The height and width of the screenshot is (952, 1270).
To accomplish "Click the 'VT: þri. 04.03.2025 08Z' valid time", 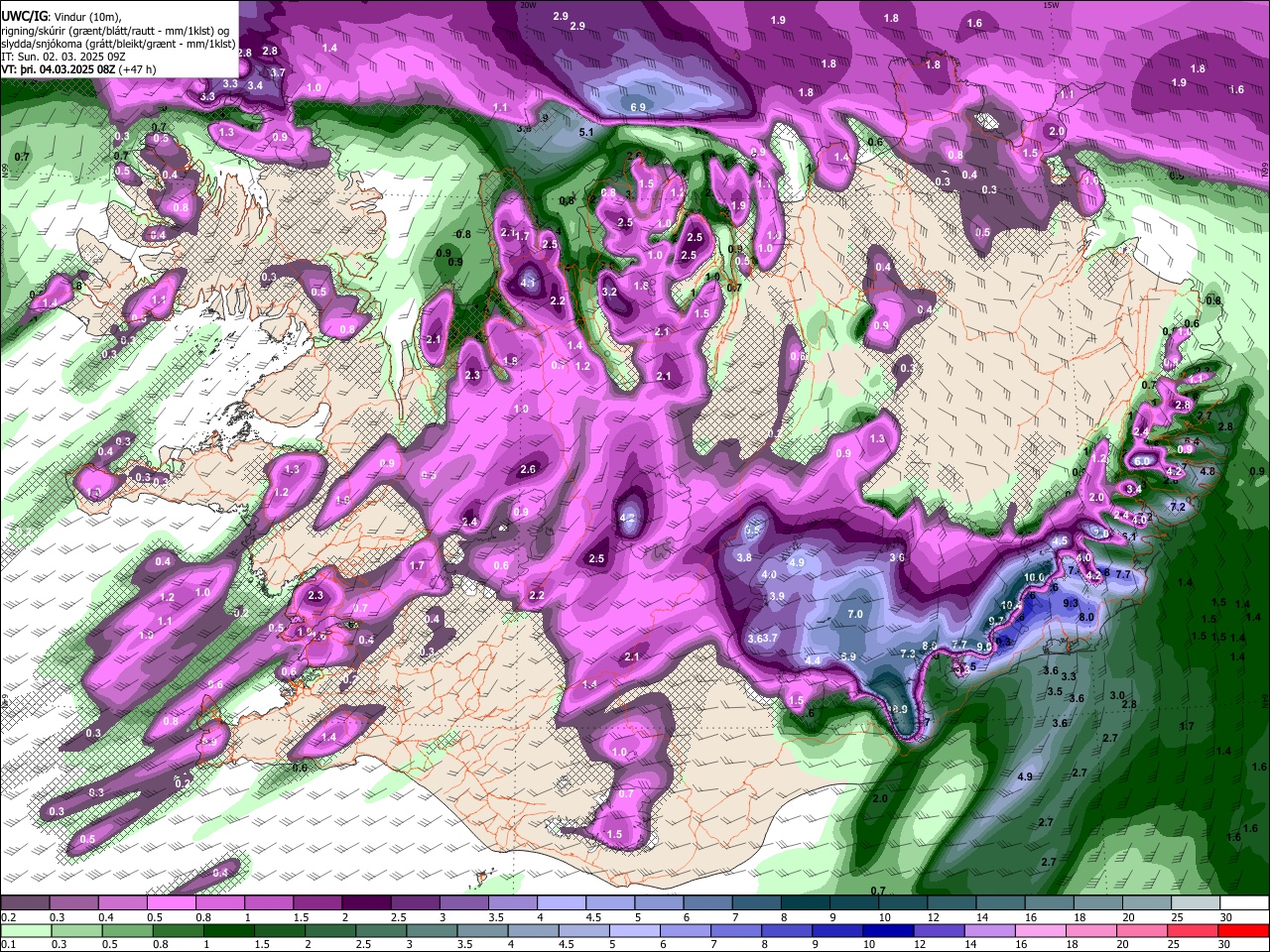I will tap(58, 69).
